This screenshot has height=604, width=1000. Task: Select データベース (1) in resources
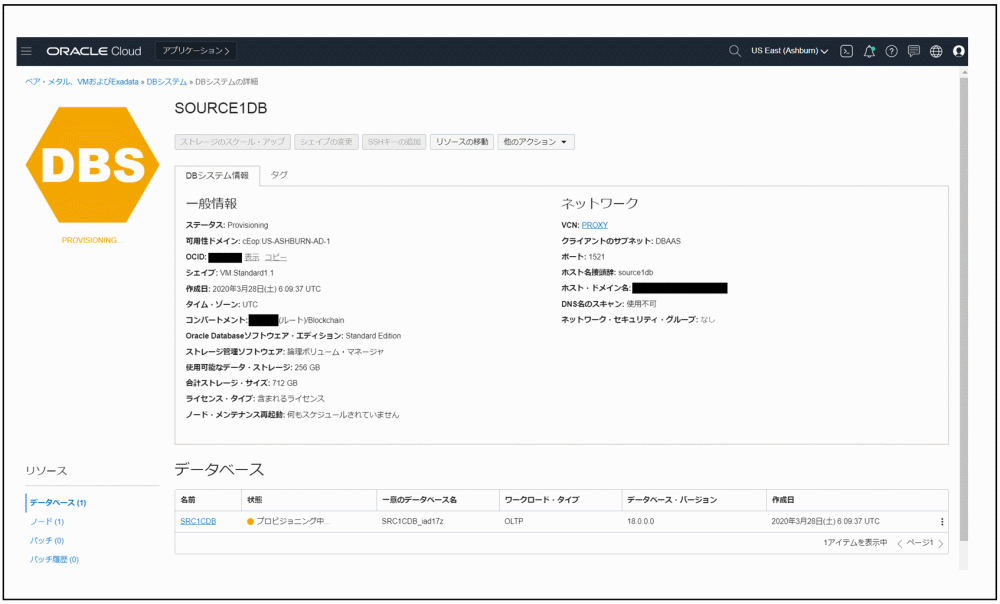(58, 503)
